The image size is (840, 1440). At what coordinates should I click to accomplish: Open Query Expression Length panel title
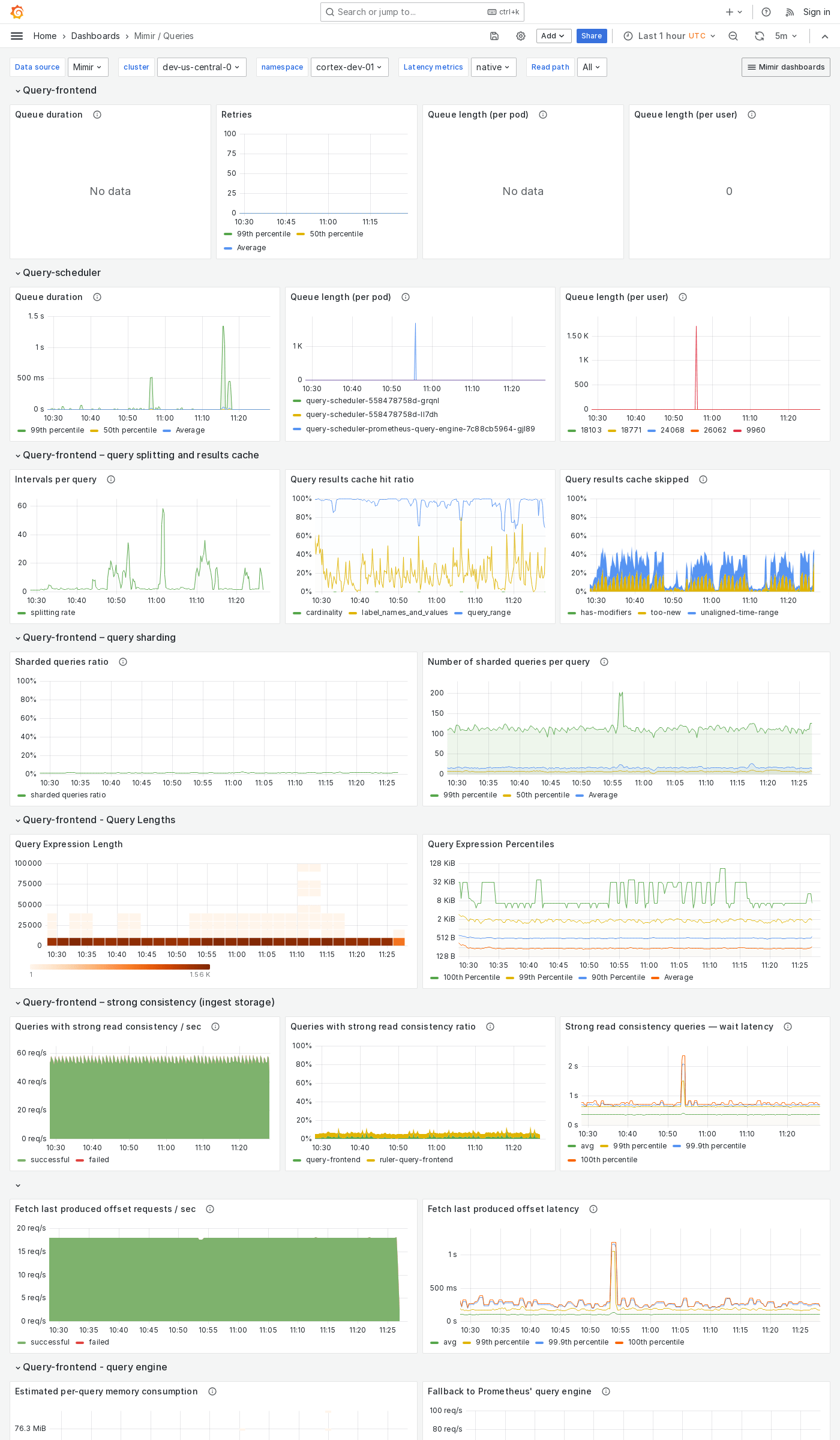69,844
